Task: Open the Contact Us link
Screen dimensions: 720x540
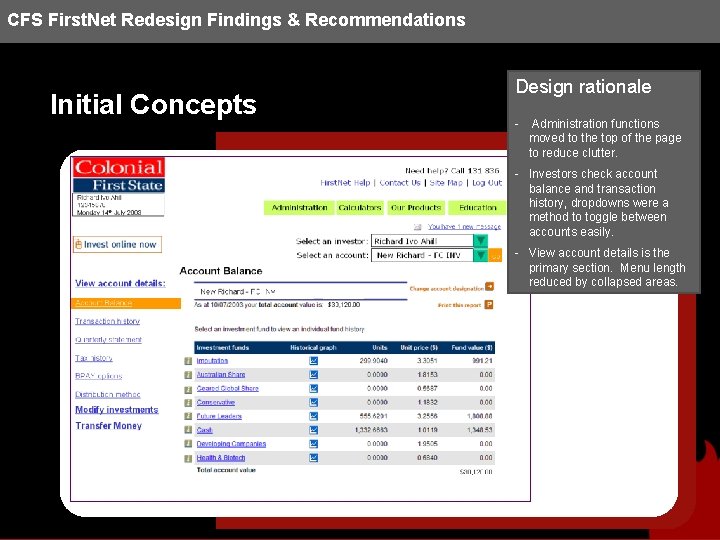Action: [400, 183]
